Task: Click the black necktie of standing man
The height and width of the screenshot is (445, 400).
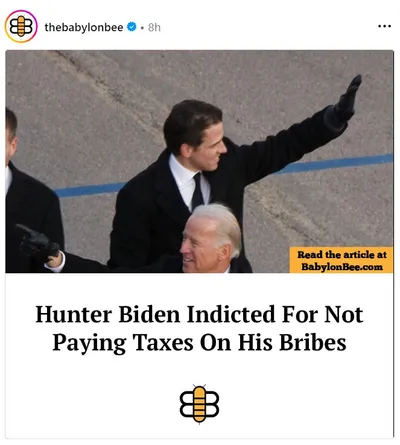Action: pyautogui.click(x=197, y=192)
